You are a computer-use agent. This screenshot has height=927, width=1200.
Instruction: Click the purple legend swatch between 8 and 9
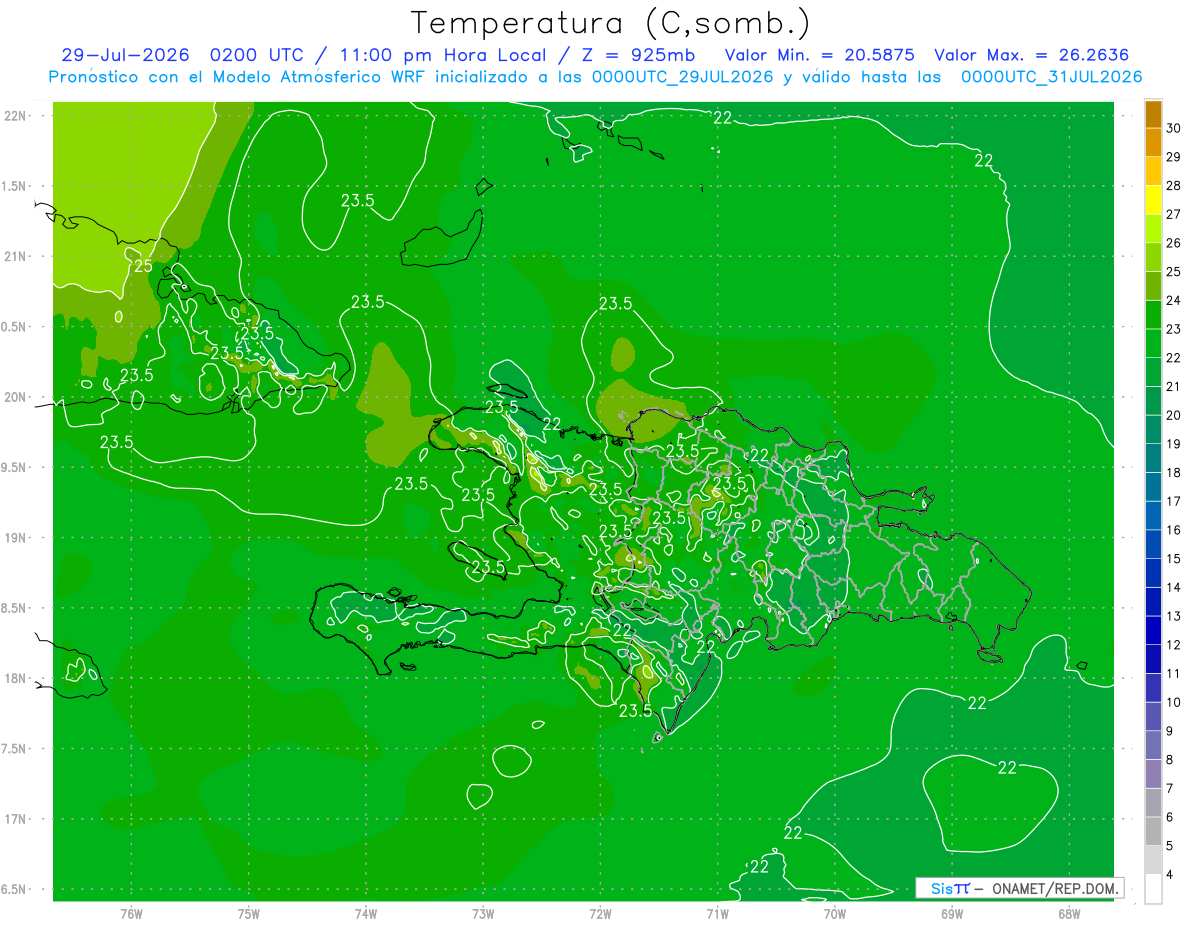pos(1153,746)
